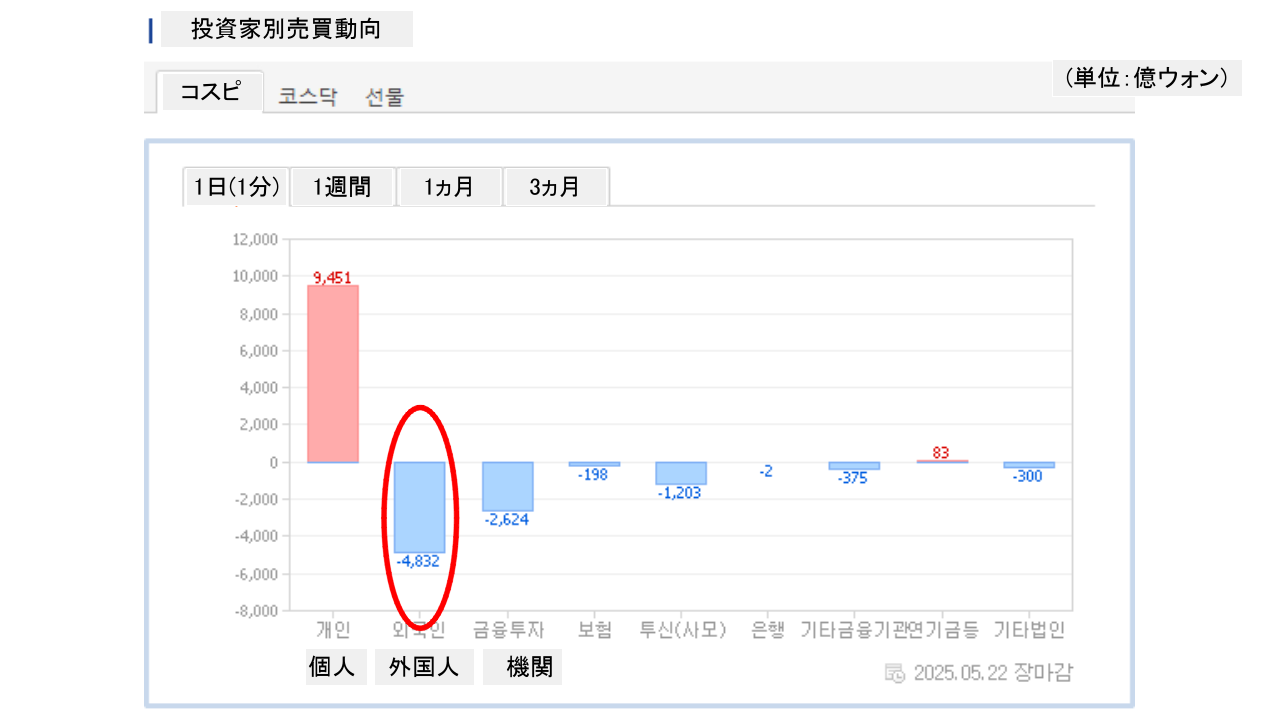Click the 은행 value label -2
1280x720 pixels.
point(766,471)
